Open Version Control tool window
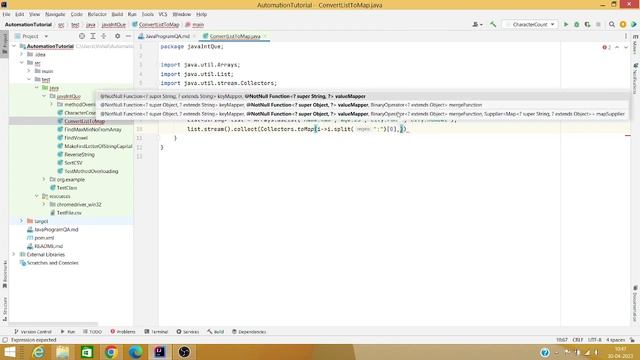Screen dimensions: 640x360 point(33,331)
